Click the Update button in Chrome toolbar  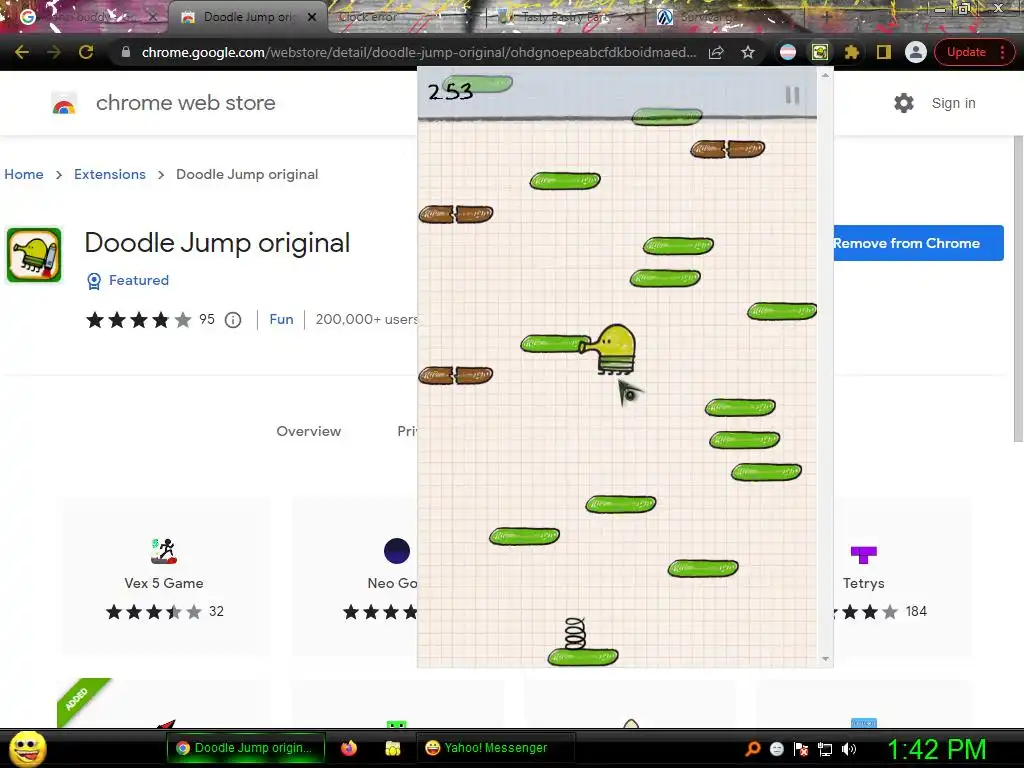966,52
